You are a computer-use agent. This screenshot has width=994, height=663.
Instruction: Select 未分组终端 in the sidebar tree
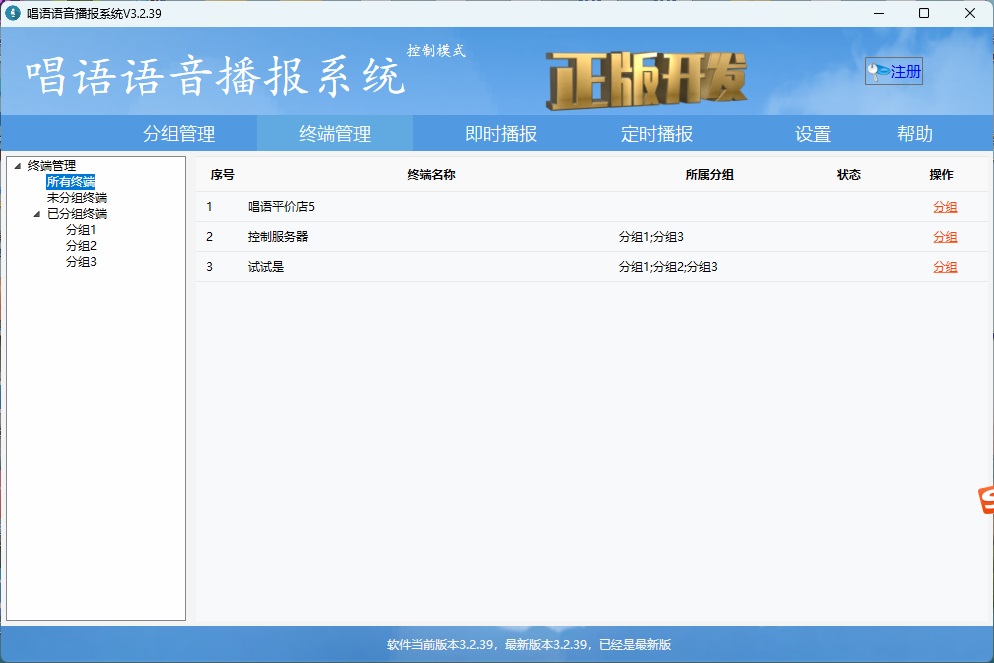[x=76, y=197]
